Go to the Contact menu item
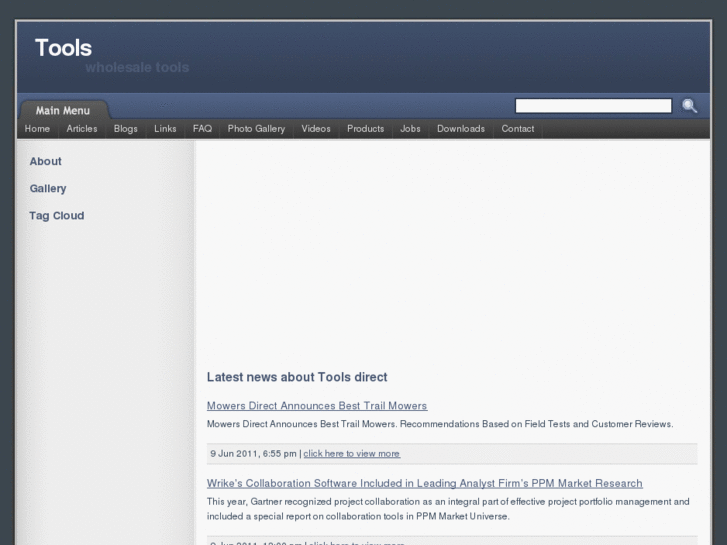The width and height of the screenshot is (727, 545). tap(517, 129)
